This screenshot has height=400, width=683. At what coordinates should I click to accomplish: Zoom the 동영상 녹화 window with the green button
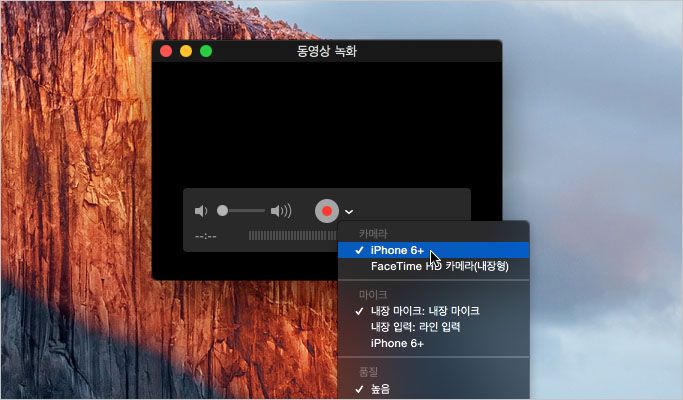click(x=206, y=51)
